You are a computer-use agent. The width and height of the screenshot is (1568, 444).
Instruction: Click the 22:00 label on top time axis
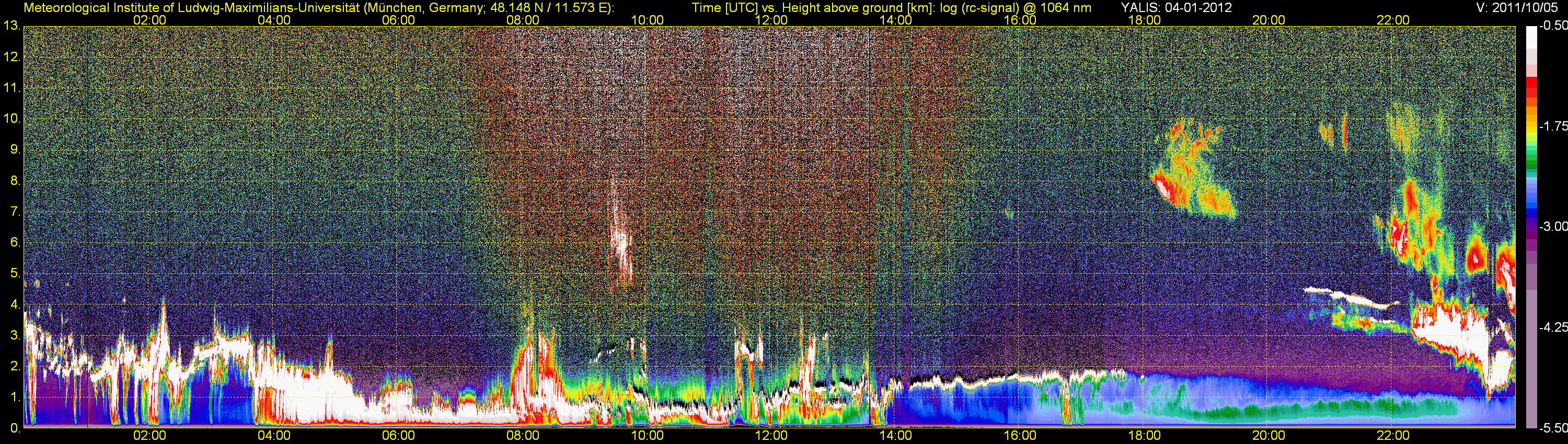click(x=1393, y=20)
